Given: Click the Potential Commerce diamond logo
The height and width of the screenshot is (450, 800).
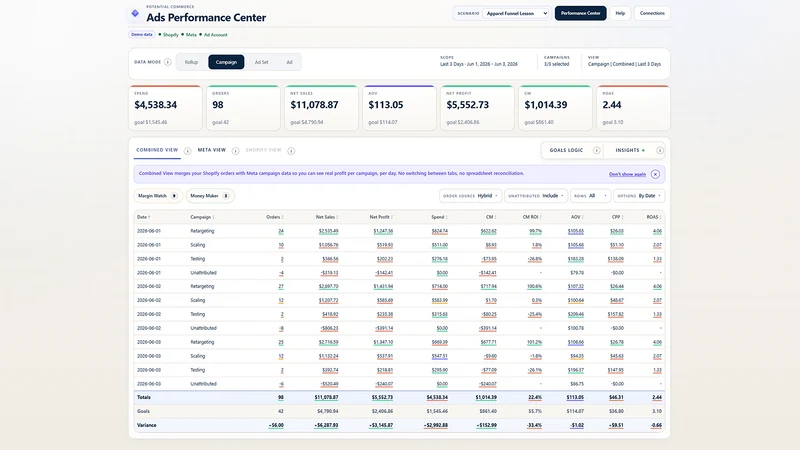Looking at the screenshot, I should [135, 13].
